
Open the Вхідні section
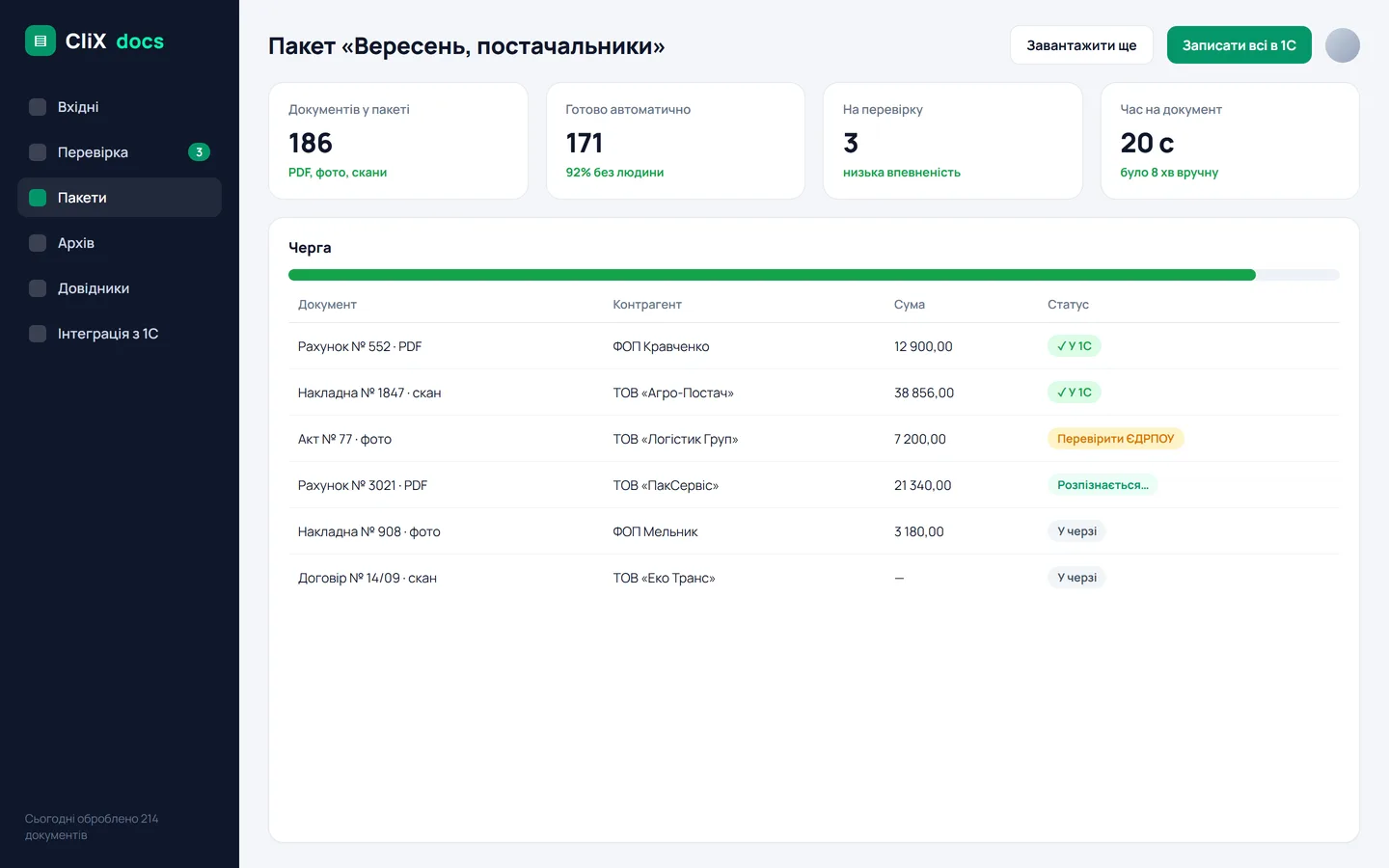[120, 107]
